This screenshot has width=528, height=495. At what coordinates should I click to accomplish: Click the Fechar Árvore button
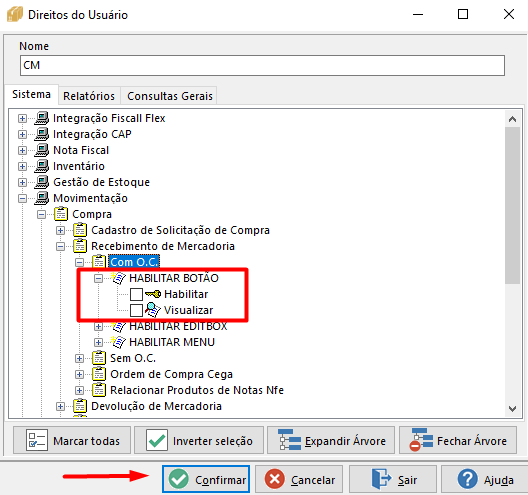(x=458, y=440)
